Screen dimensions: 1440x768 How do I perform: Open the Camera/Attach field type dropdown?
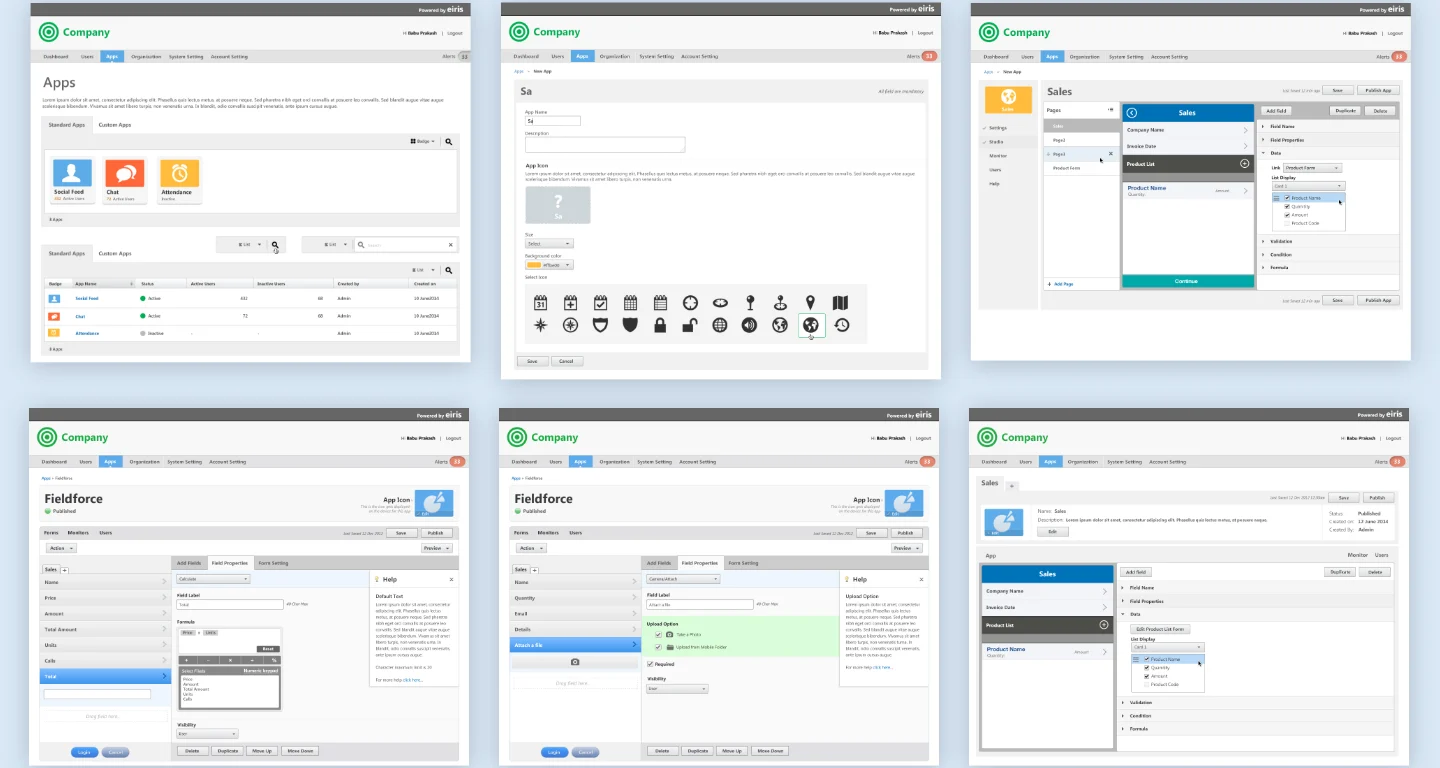tap(683, 579)
